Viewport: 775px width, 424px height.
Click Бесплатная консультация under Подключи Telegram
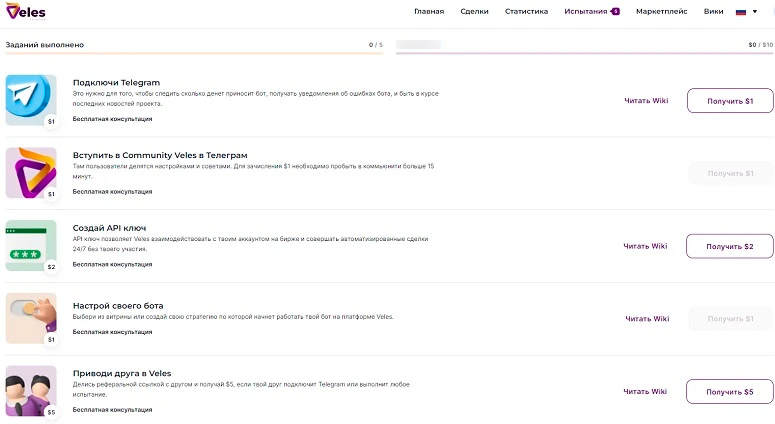[x=112, y=119]
